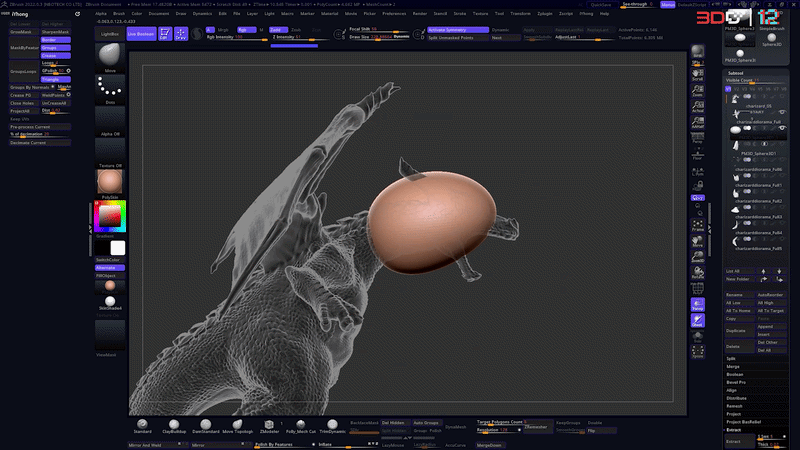Open the Preferences menu

394,13
